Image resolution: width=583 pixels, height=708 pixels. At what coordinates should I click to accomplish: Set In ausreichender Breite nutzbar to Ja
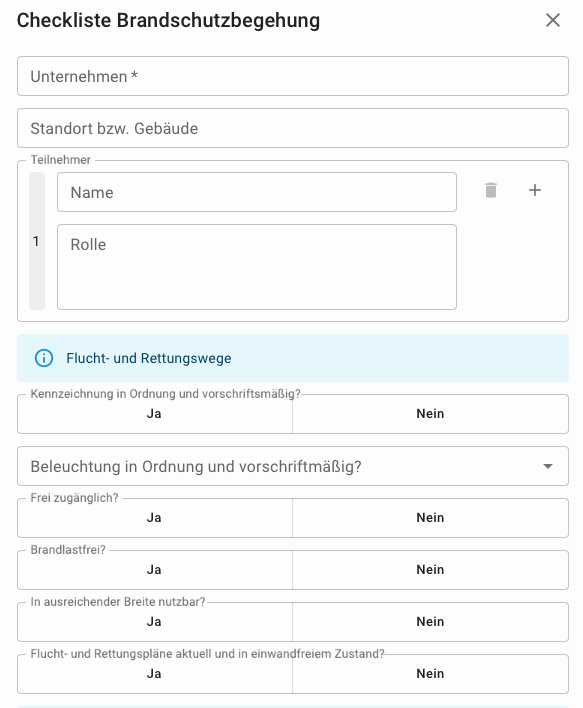pos(155,622)
